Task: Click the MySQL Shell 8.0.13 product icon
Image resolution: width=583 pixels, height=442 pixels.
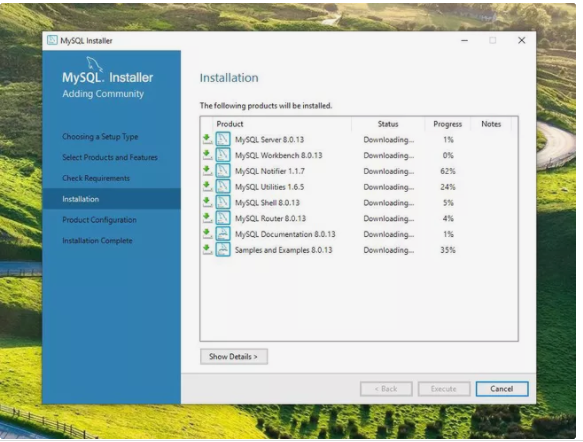Action: 223,203
